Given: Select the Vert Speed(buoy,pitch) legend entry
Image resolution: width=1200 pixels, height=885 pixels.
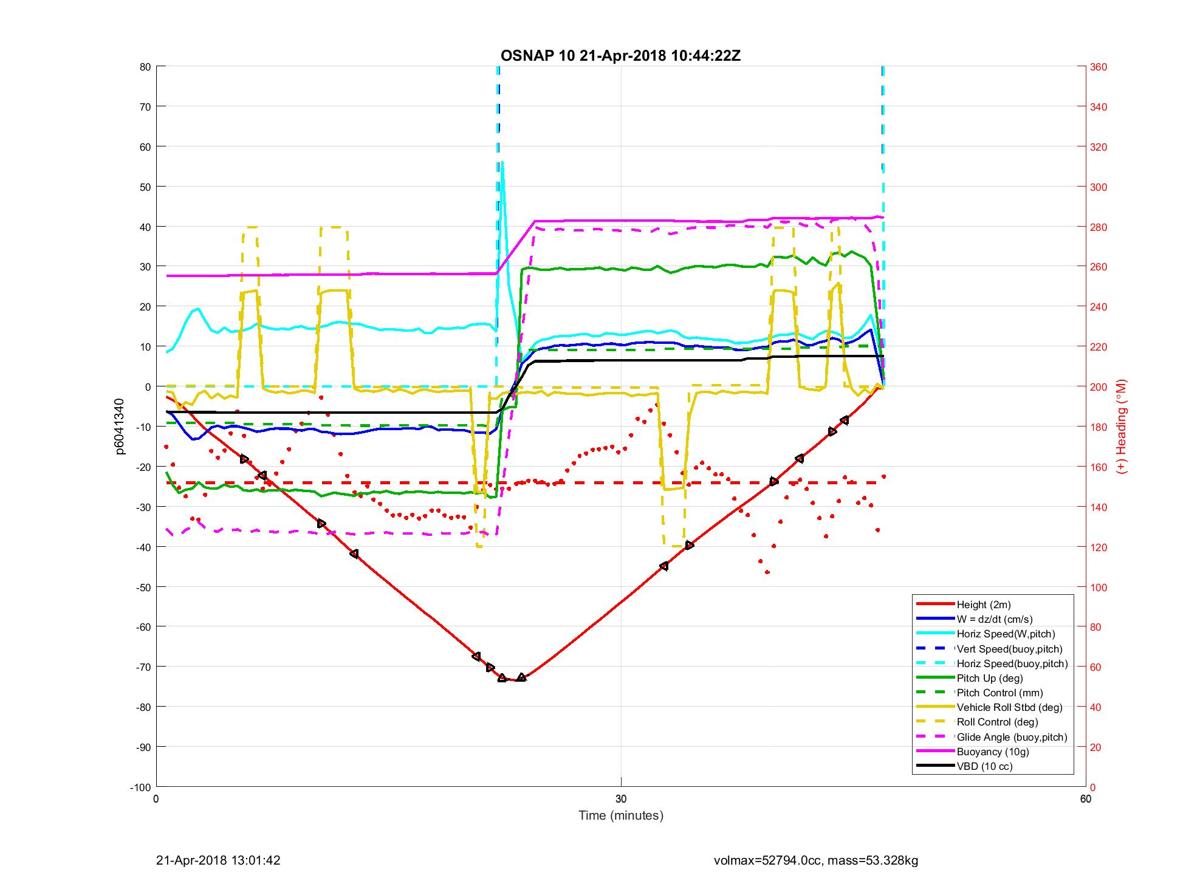Looking at the screenshot, I should (x=992, y=649).
